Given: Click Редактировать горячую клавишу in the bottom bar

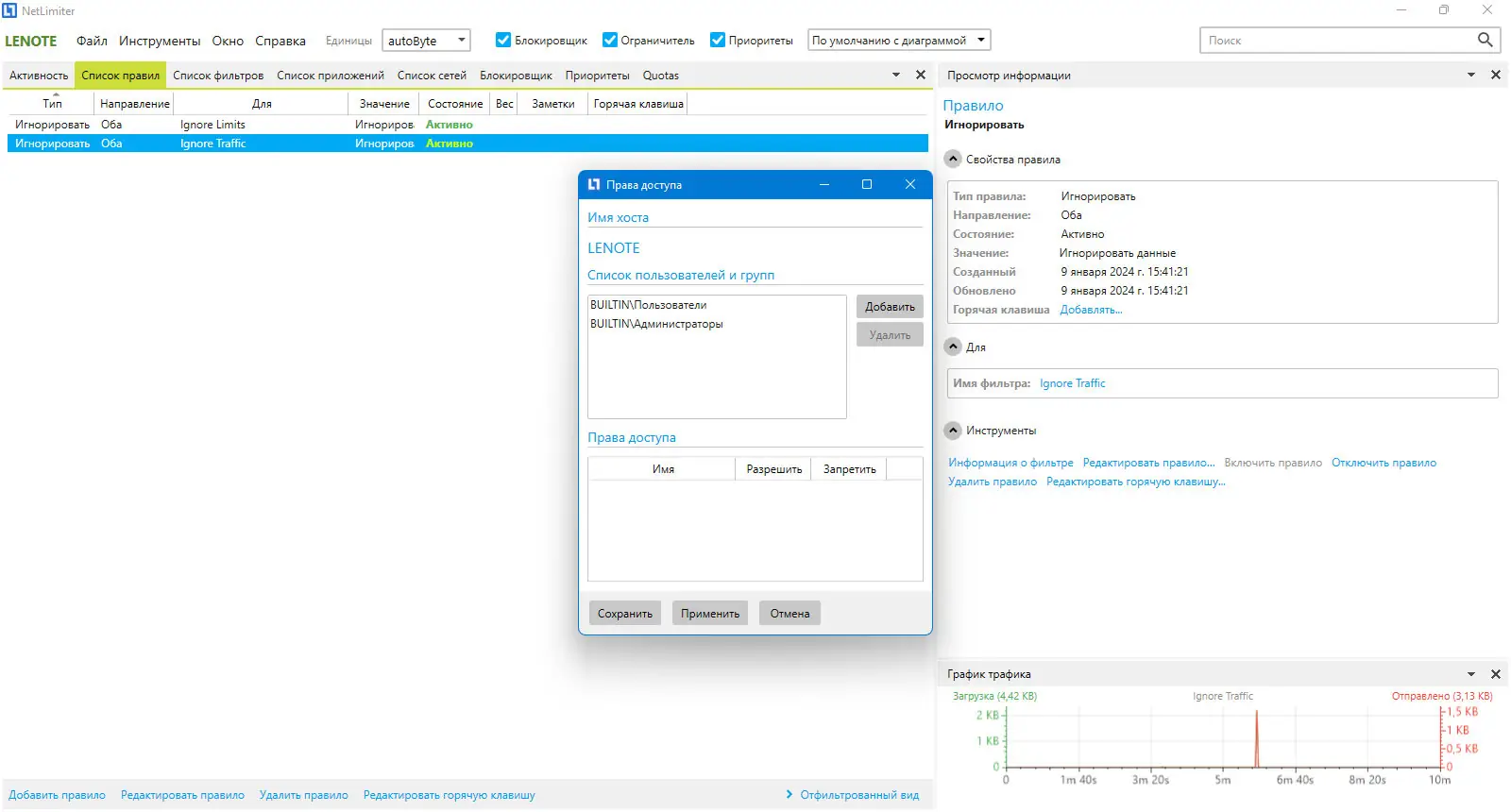Looking at the screenshot, I should click(x=450, y=795).
